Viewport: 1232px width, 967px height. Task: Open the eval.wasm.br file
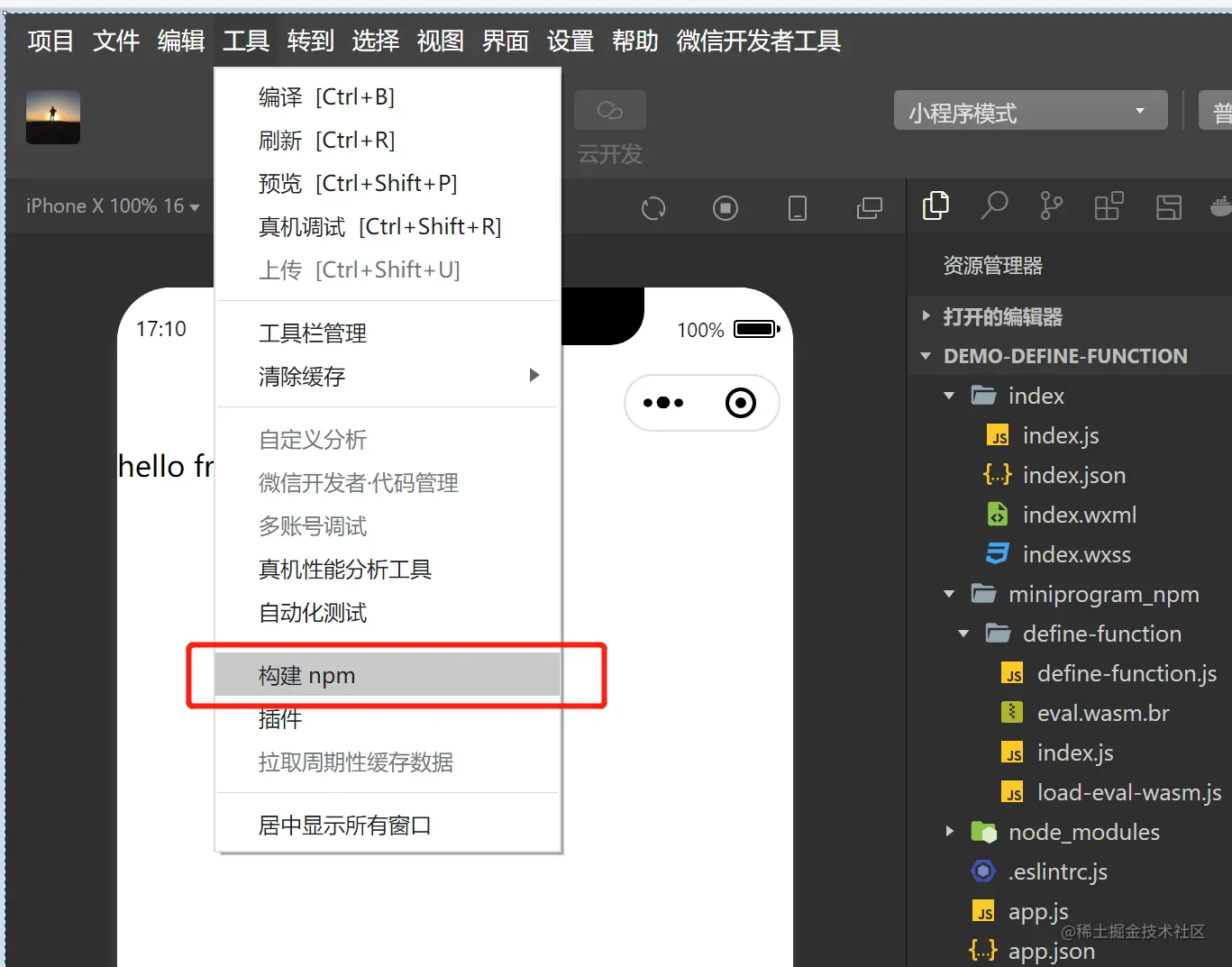[x=1070, y=713]
